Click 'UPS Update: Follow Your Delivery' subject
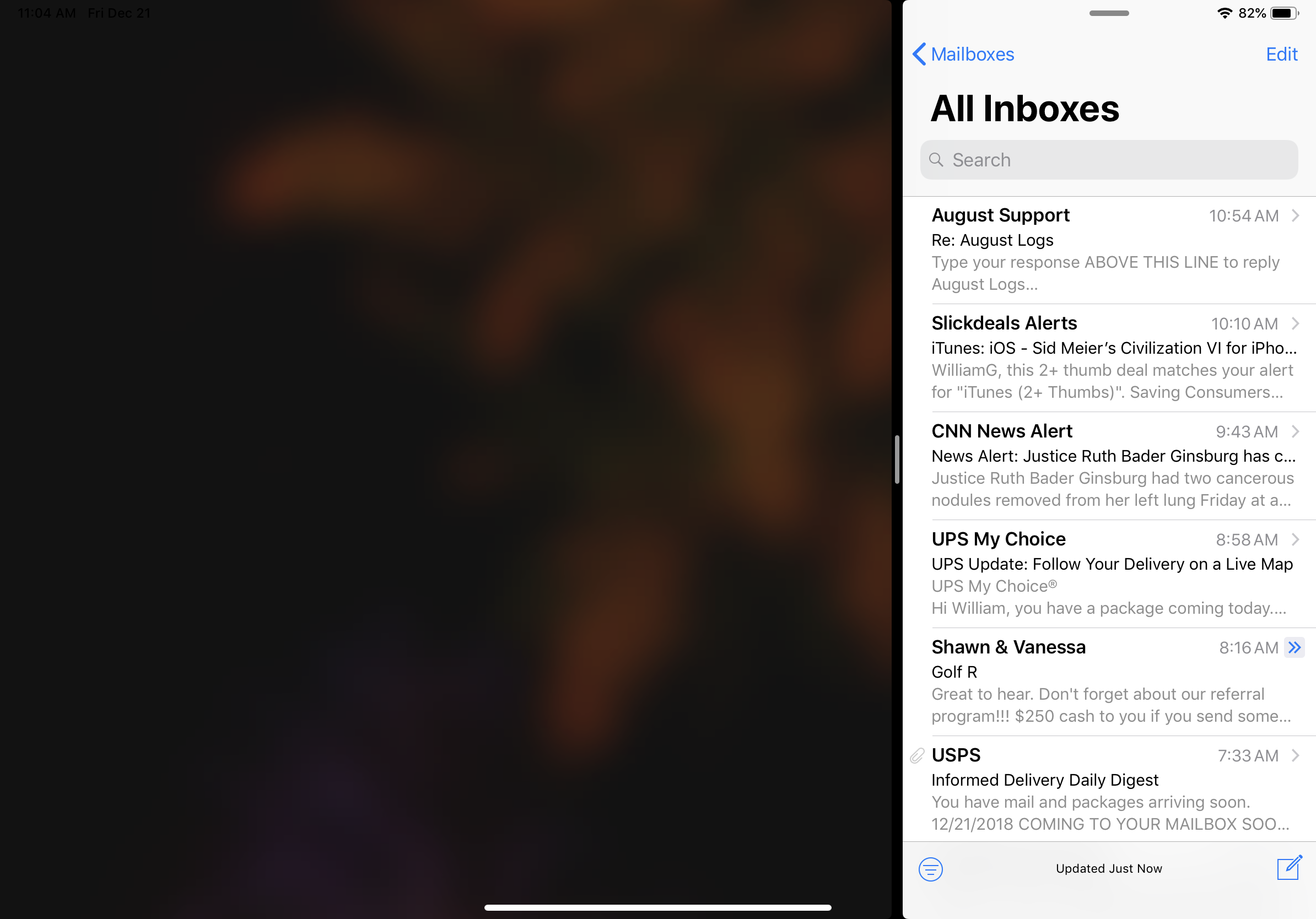Screen dimensions: 1316x919 [1112, 564]
